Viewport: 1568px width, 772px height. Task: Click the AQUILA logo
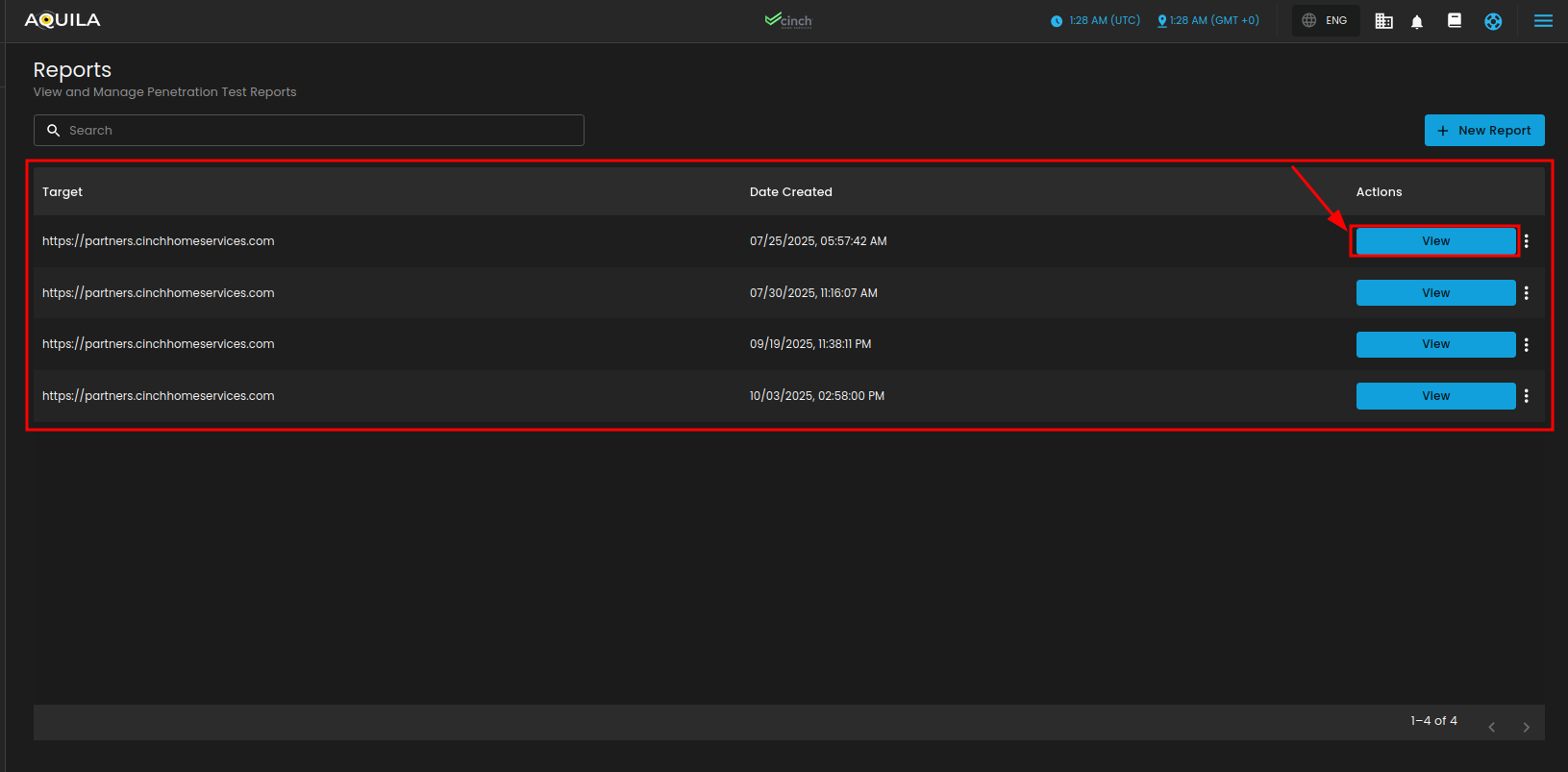[62, 20]
